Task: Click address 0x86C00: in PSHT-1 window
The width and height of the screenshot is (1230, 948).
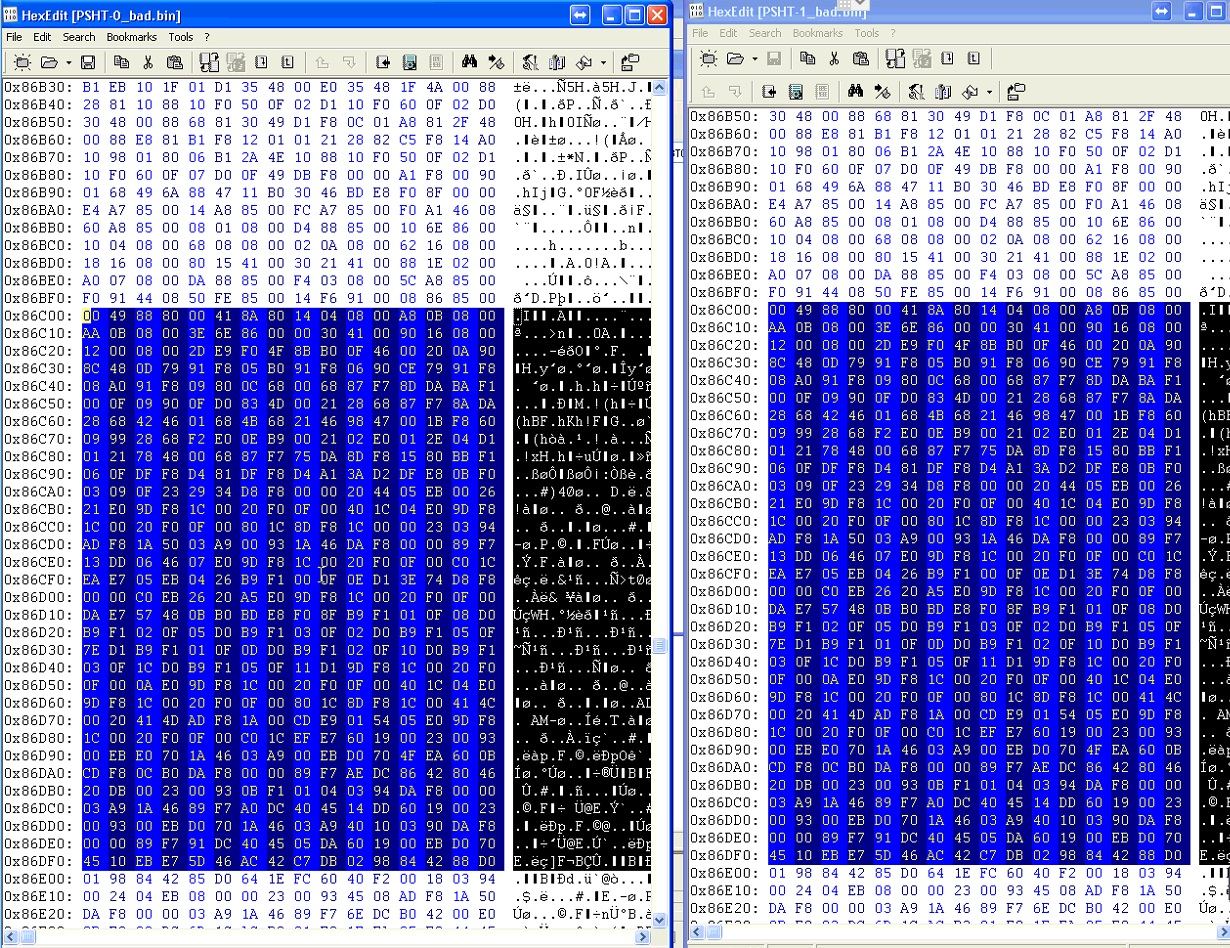Action: tap(724, 310)
